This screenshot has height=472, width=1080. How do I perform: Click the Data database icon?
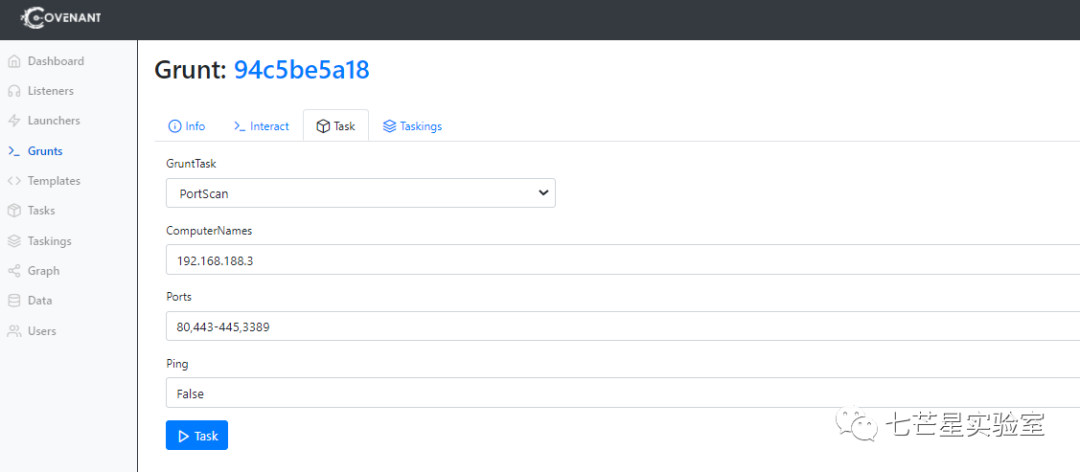click(14, 300)
